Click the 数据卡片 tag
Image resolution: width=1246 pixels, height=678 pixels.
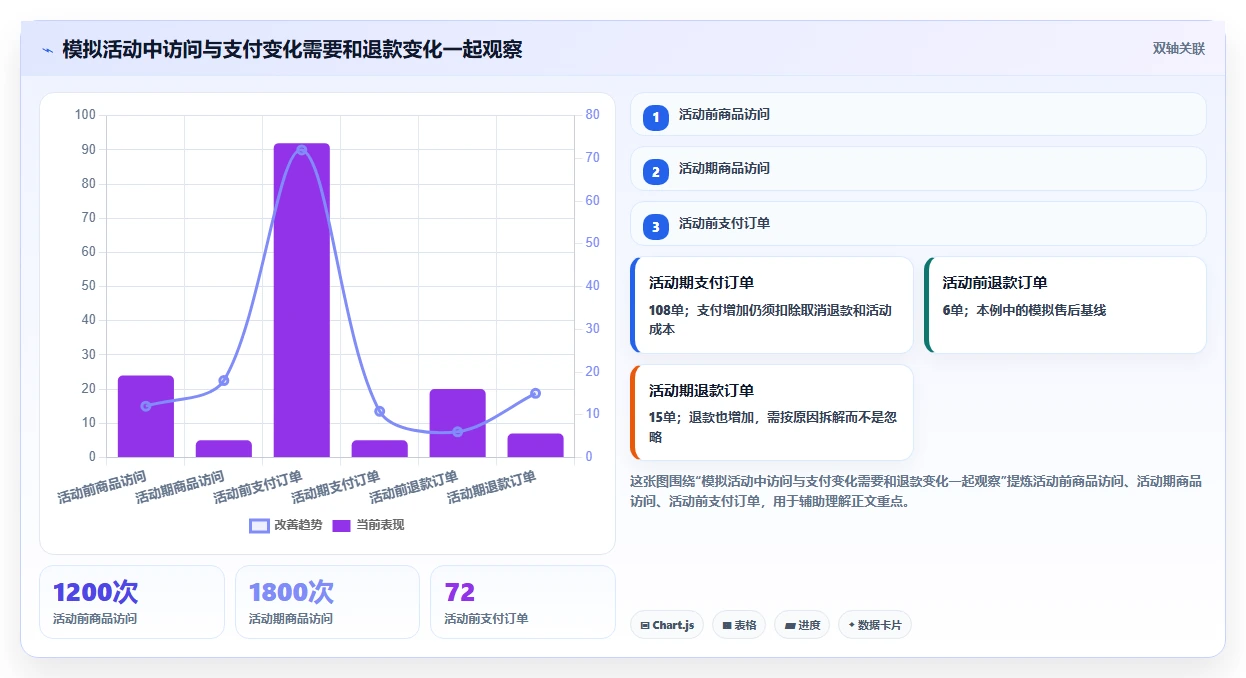[x=875, y=625]
